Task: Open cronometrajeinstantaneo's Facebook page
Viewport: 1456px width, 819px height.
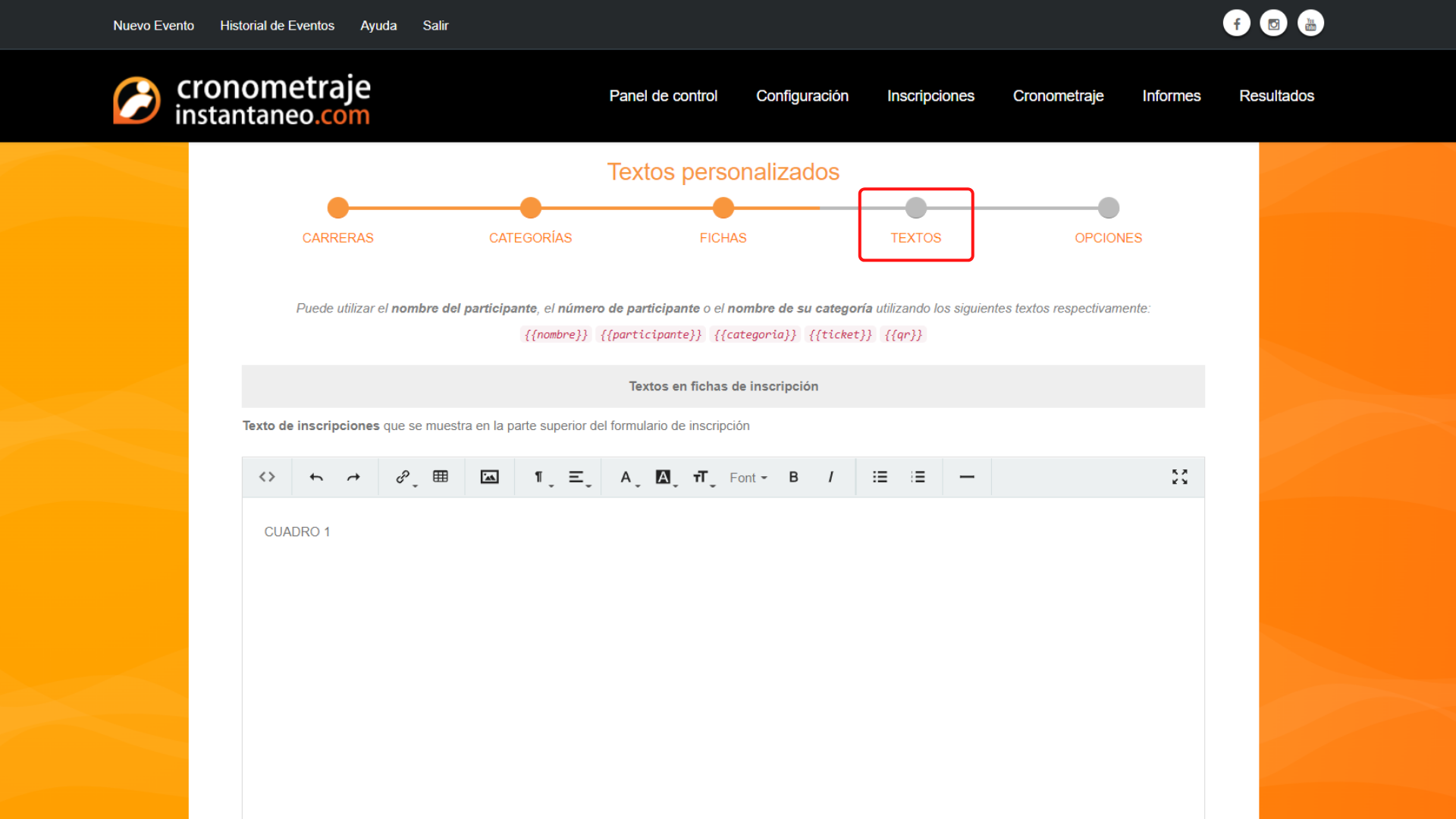Action: (1237, 23)
